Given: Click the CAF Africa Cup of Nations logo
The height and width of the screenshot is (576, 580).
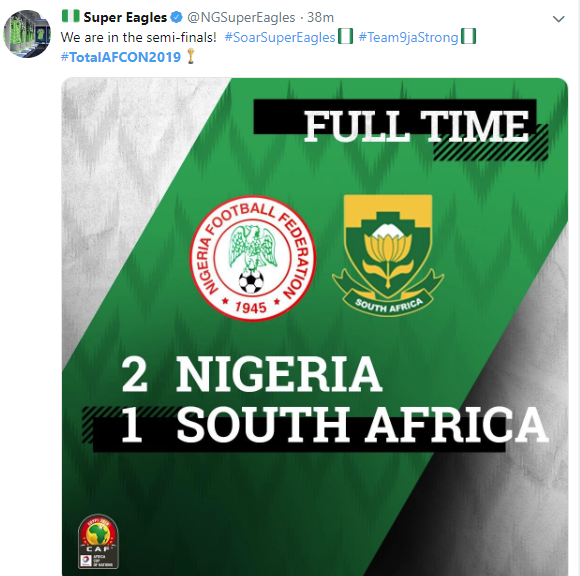Looking at the screenshot, I should (98, 542).
